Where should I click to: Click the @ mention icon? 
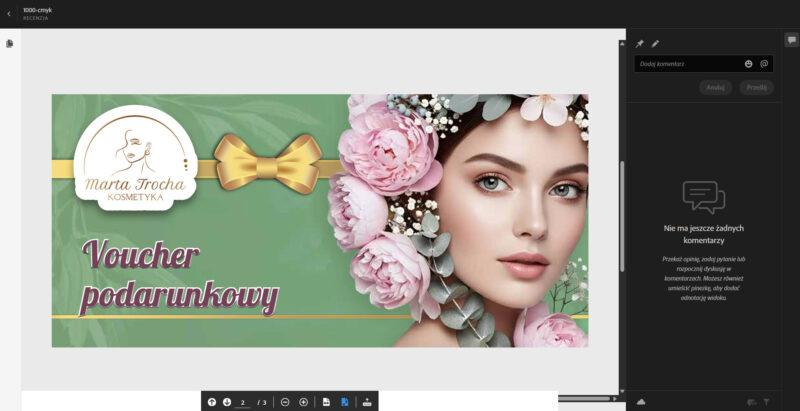(764, 64)
